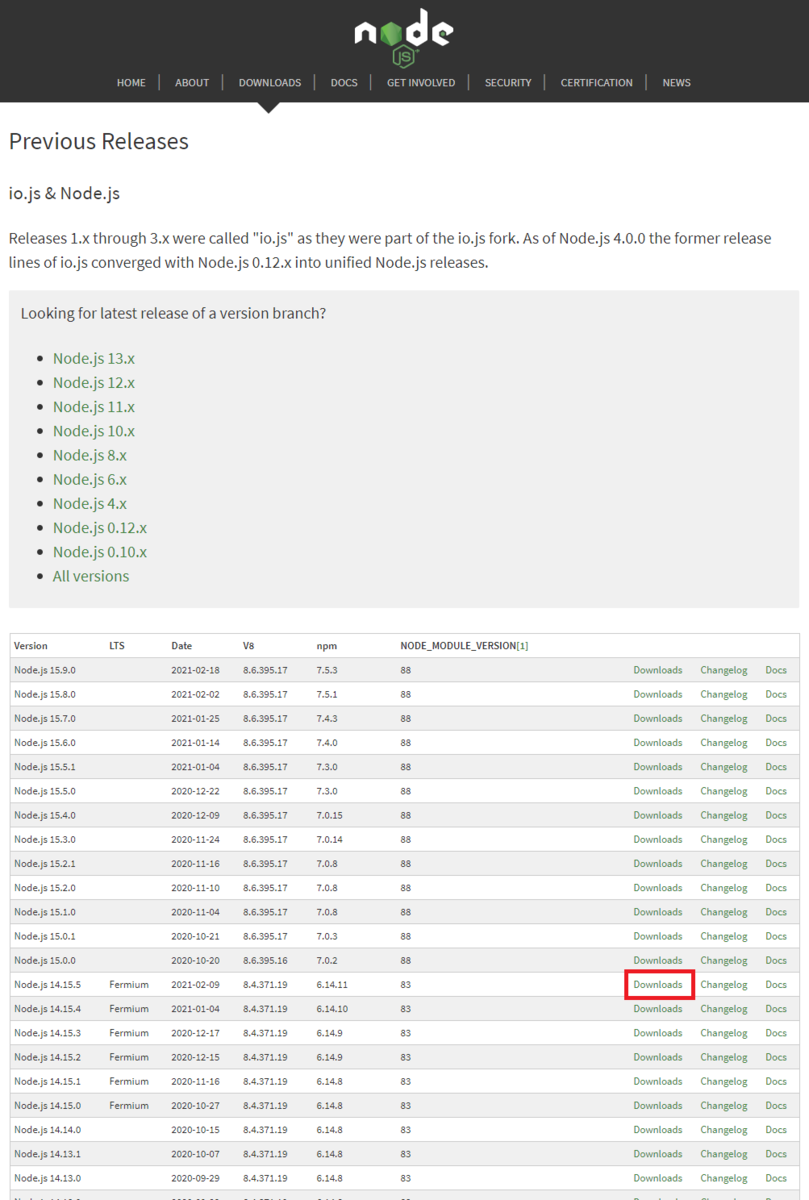Select the npm value '7.0.15'
The image size is (809, 1200).
pos(332,815)
